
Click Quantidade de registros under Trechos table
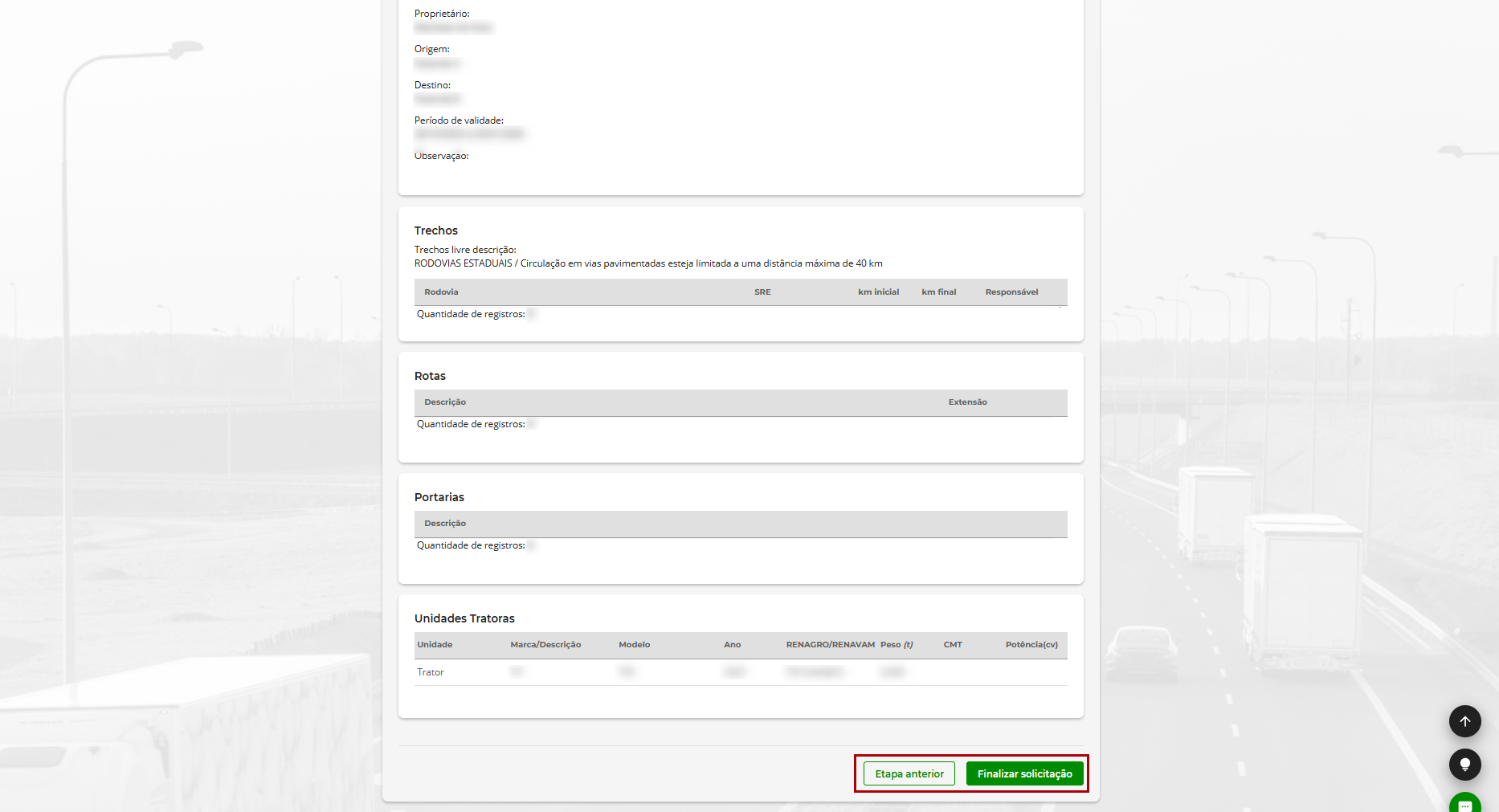(471, 314)
